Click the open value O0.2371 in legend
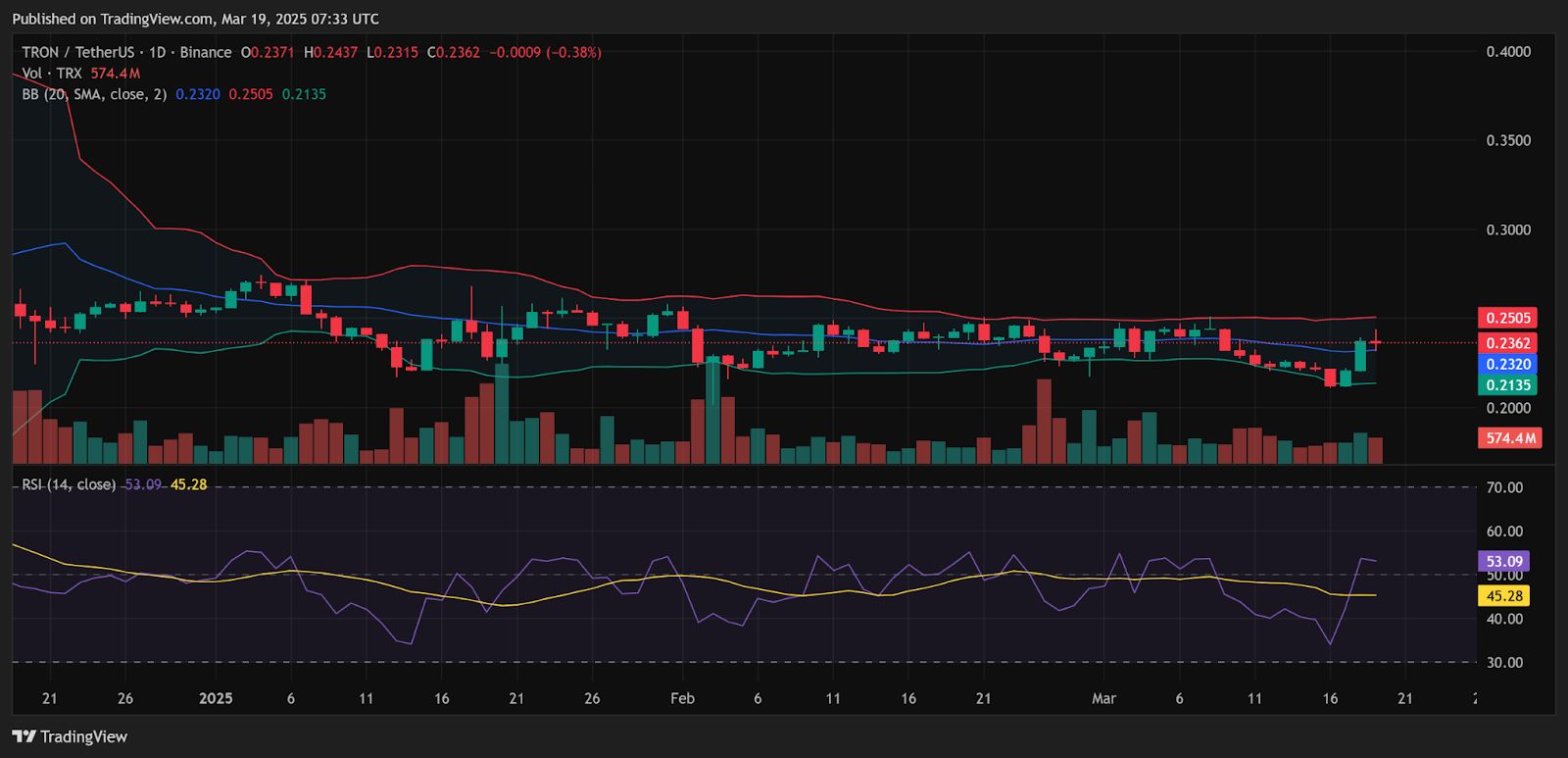The width and height of the screenshot is (1568, 758). (x=268, y=52)
